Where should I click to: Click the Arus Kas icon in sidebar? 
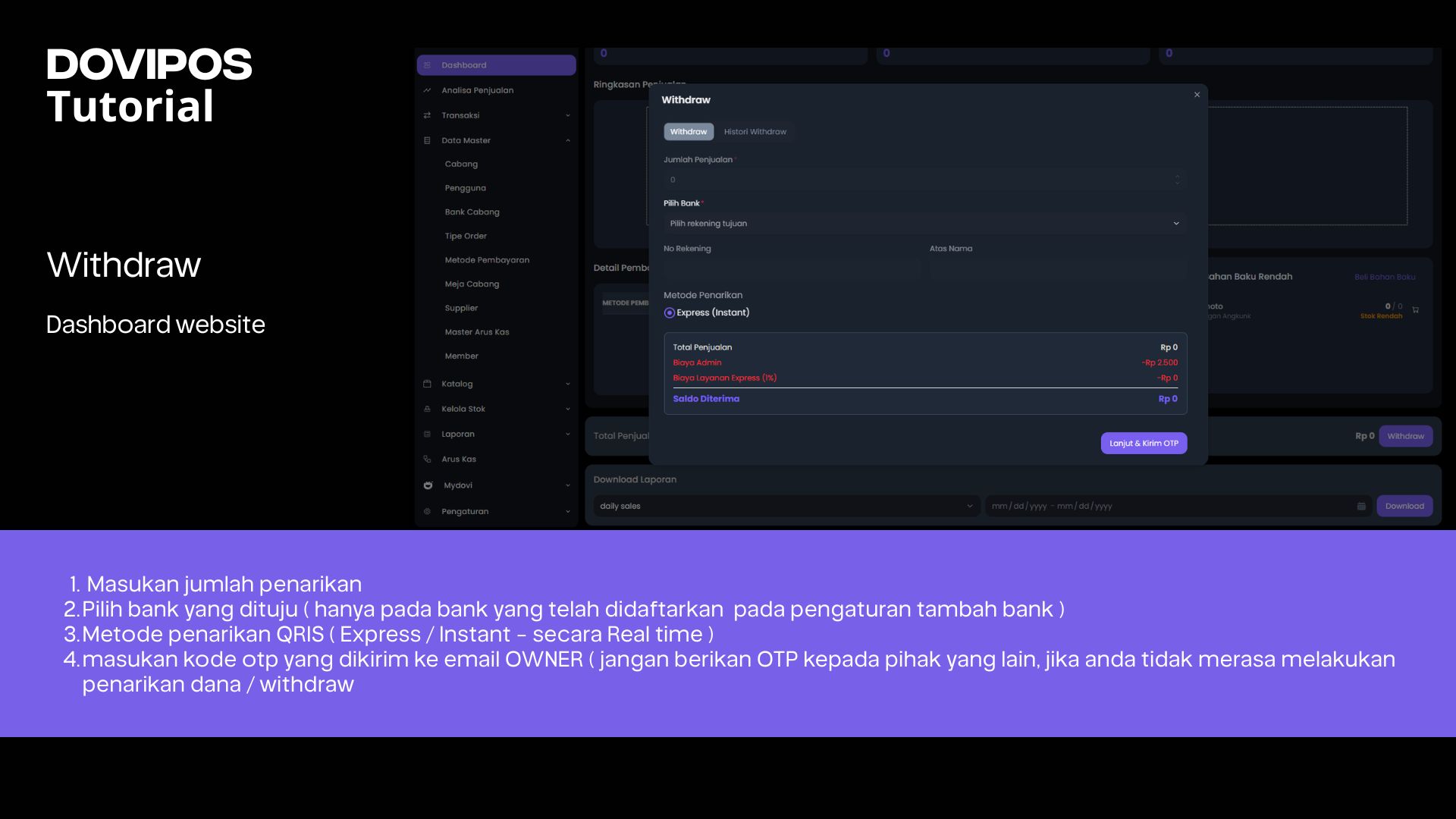coord(427,460)
